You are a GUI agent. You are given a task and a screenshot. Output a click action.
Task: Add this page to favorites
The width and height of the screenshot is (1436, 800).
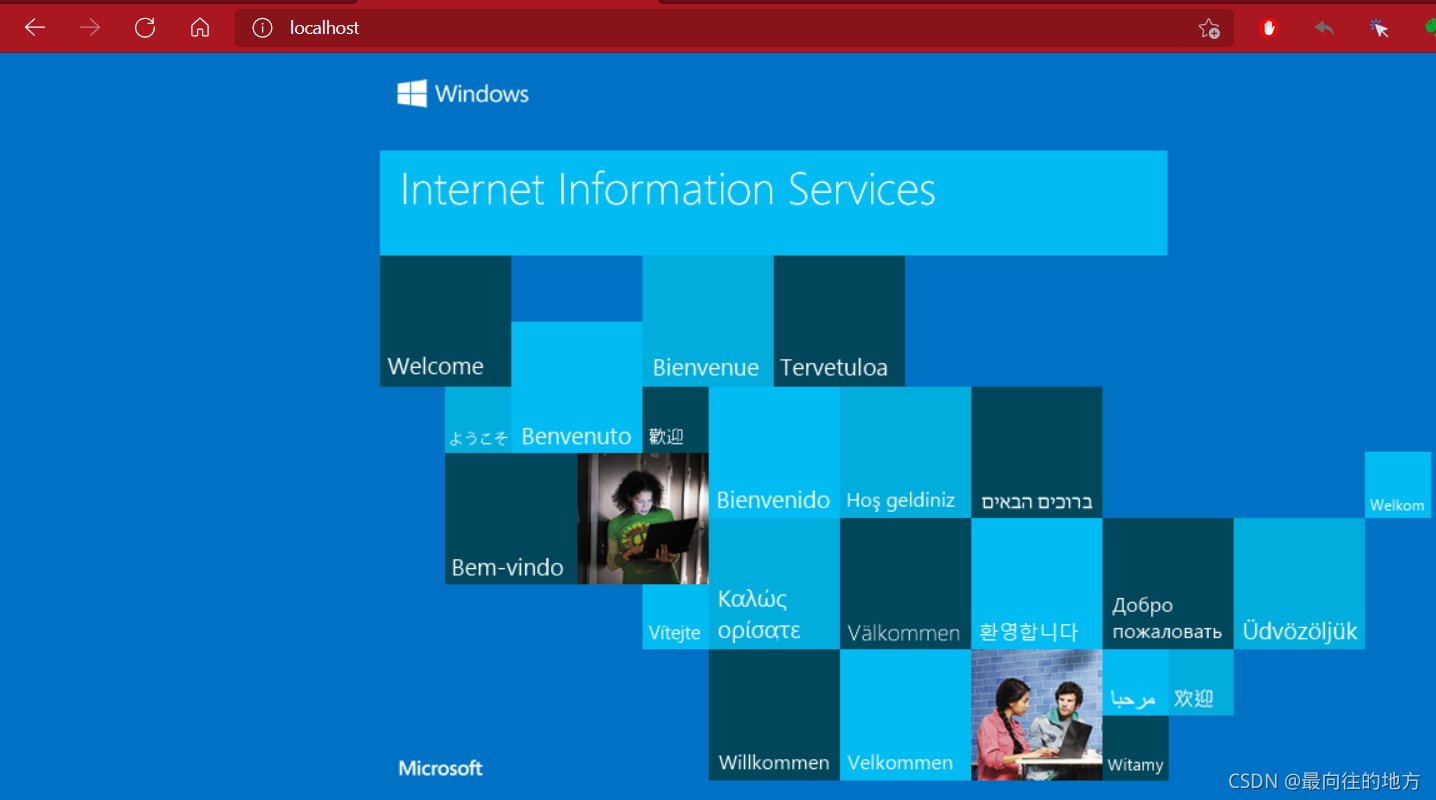pos(1209,28)
